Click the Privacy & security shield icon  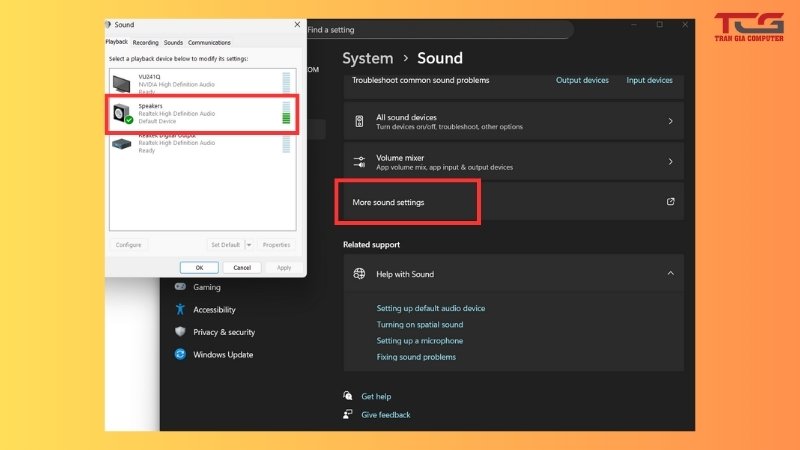(x=180, y=332)
